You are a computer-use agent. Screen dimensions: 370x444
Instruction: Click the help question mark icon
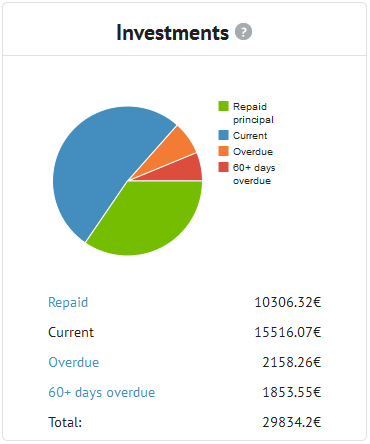point(243,32)
